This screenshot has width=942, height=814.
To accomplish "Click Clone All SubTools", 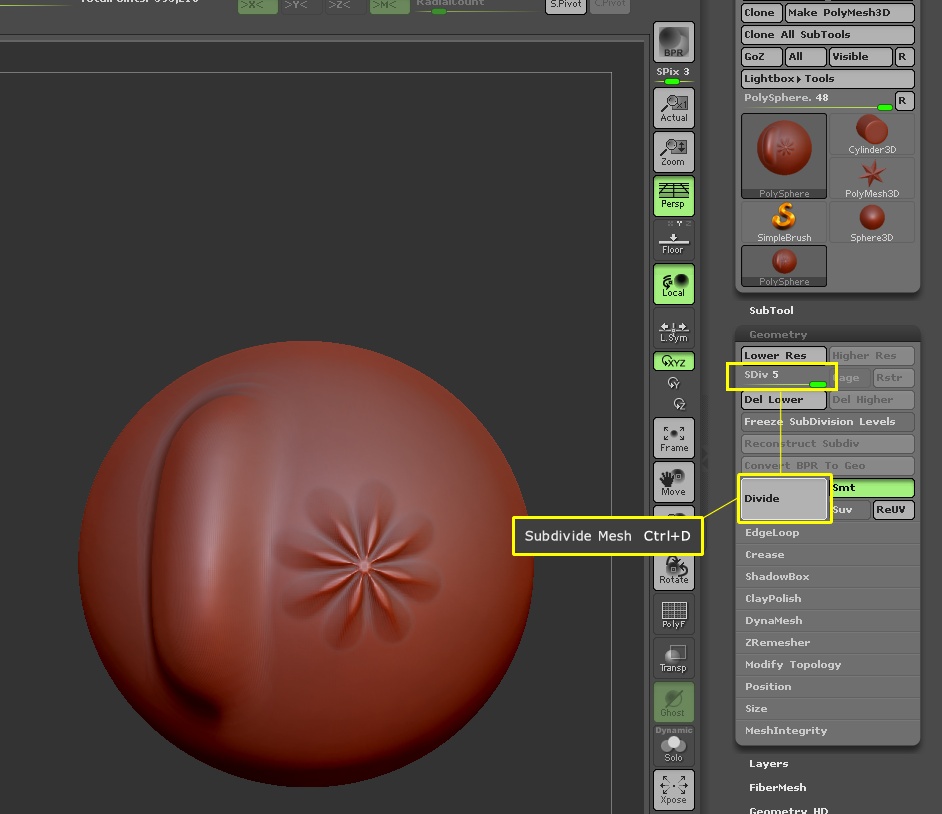I will [x=828, y=35].
